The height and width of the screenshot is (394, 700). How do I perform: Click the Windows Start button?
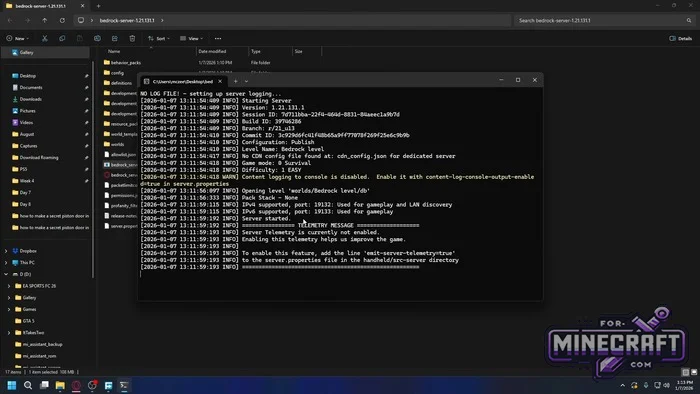(x=12, y=385)
